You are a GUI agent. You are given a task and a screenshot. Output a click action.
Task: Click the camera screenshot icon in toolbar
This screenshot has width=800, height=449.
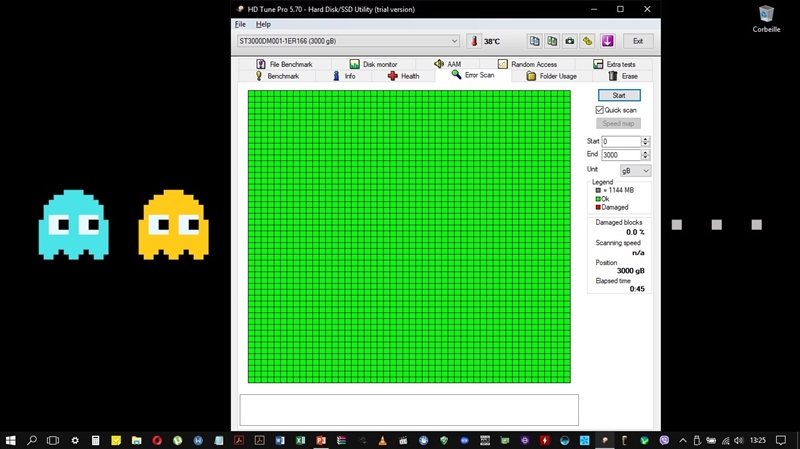coord(570,41)
